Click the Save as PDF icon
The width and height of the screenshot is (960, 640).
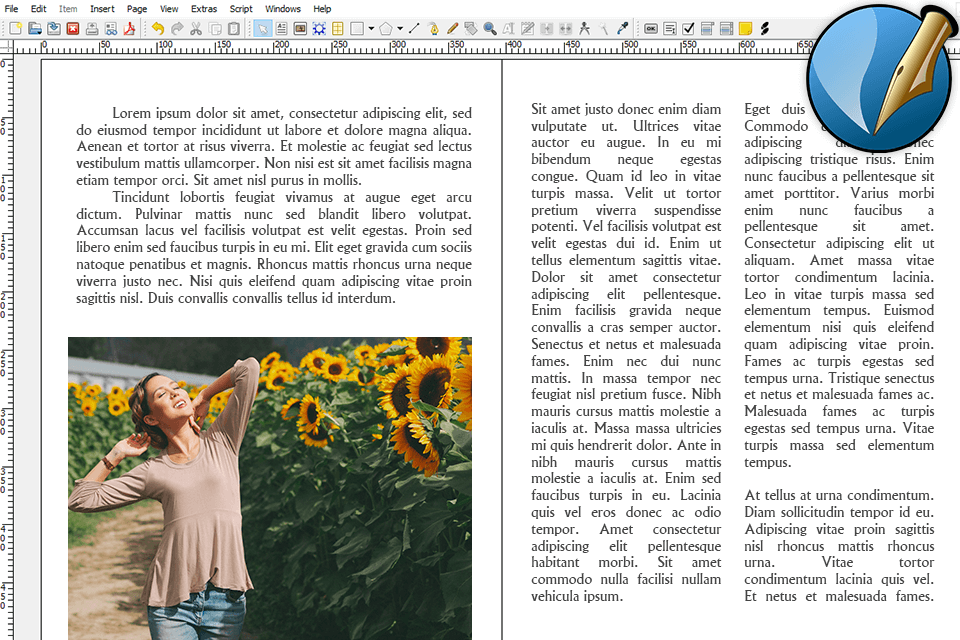[x=129, y=29]
